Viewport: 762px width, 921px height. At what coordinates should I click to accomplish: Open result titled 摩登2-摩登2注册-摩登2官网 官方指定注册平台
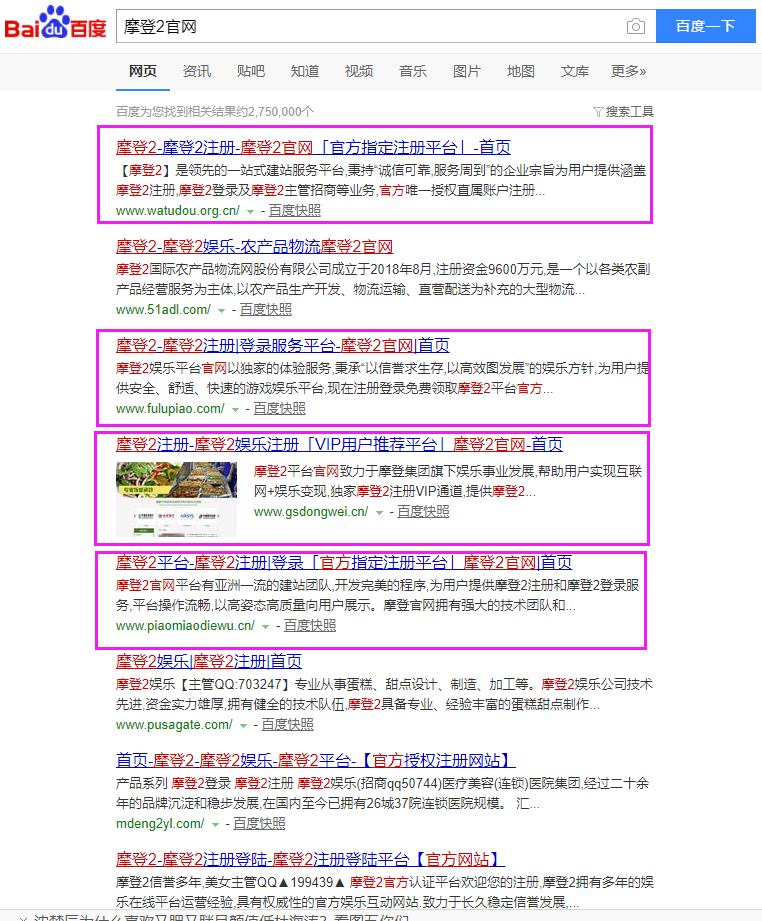pos(313,147)
